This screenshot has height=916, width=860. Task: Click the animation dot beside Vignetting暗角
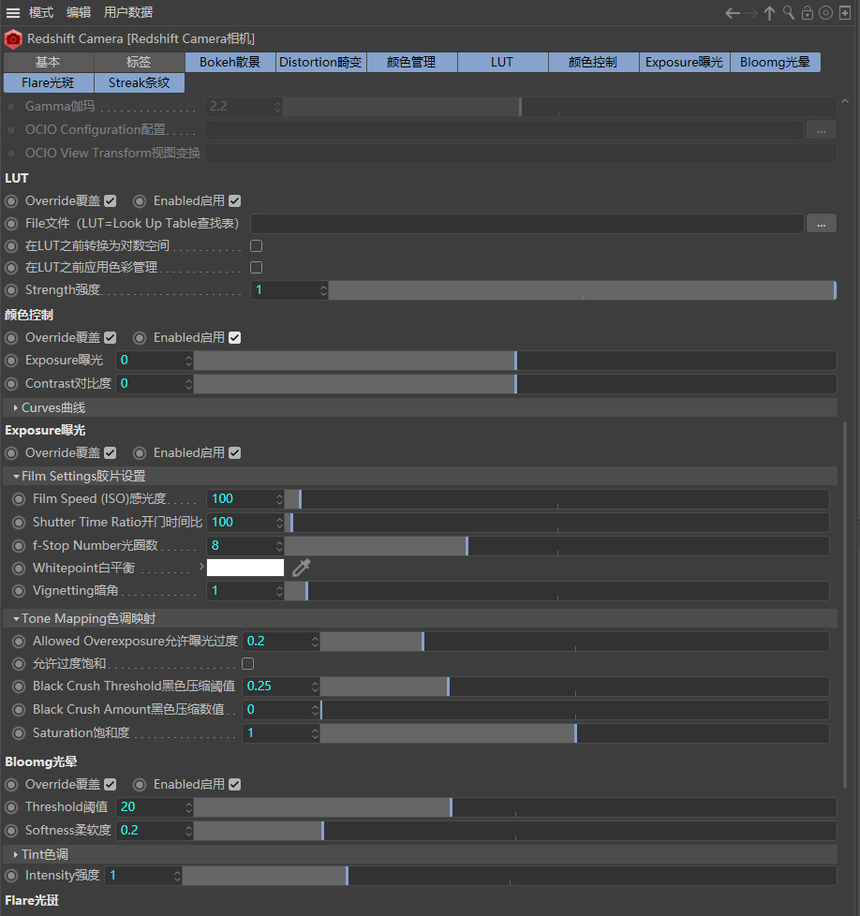(x=19, y=591)
